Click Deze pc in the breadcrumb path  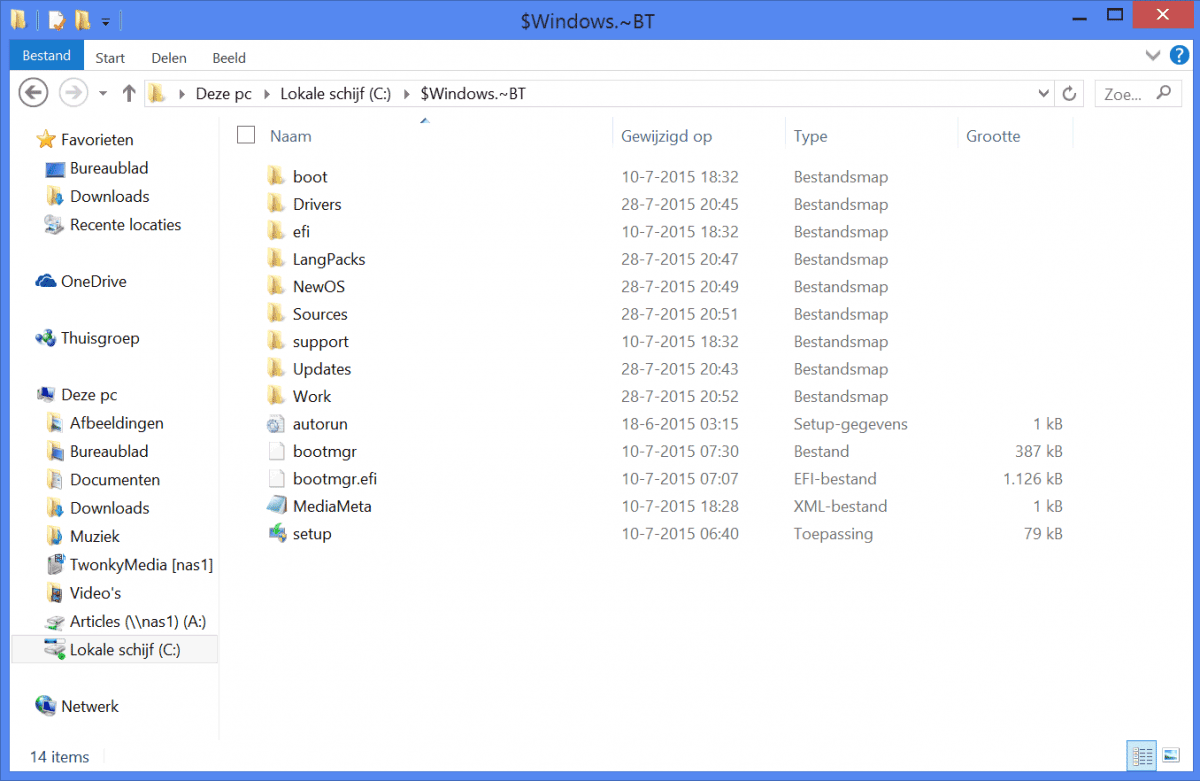(223, 94)
